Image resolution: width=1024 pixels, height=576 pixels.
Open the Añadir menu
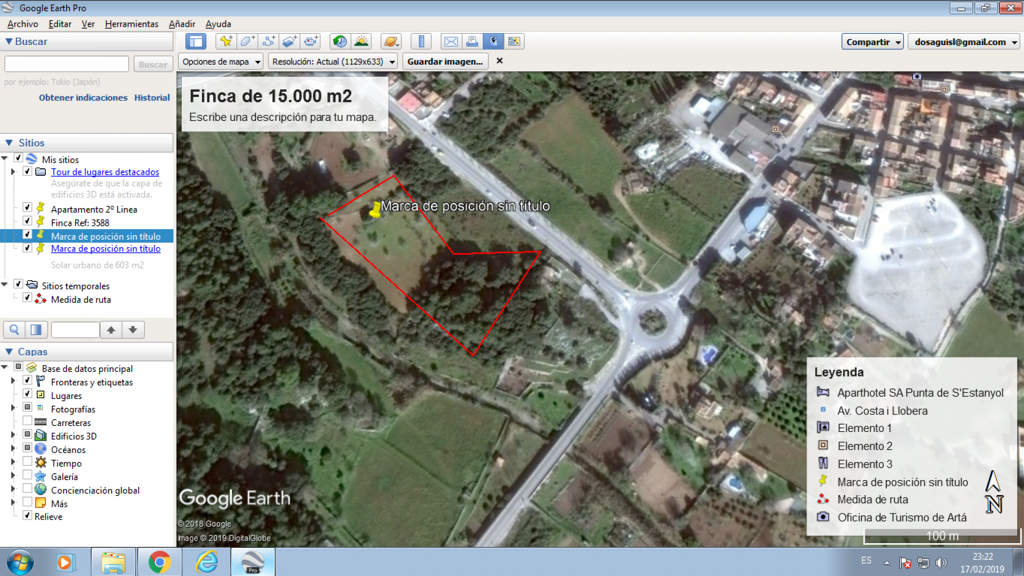pos(182,24)
